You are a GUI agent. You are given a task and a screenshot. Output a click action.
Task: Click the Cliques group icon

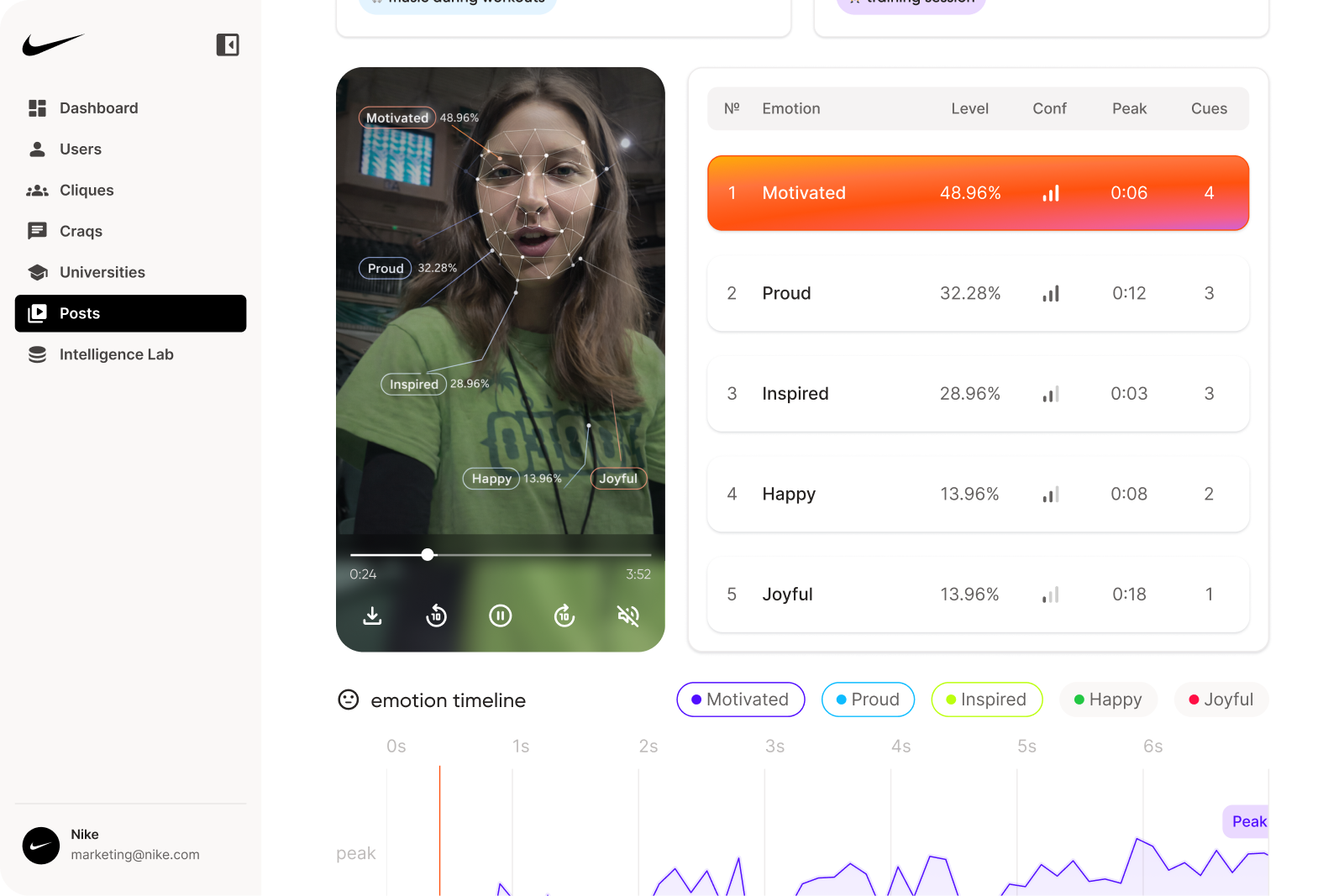(x=37, y=191)
